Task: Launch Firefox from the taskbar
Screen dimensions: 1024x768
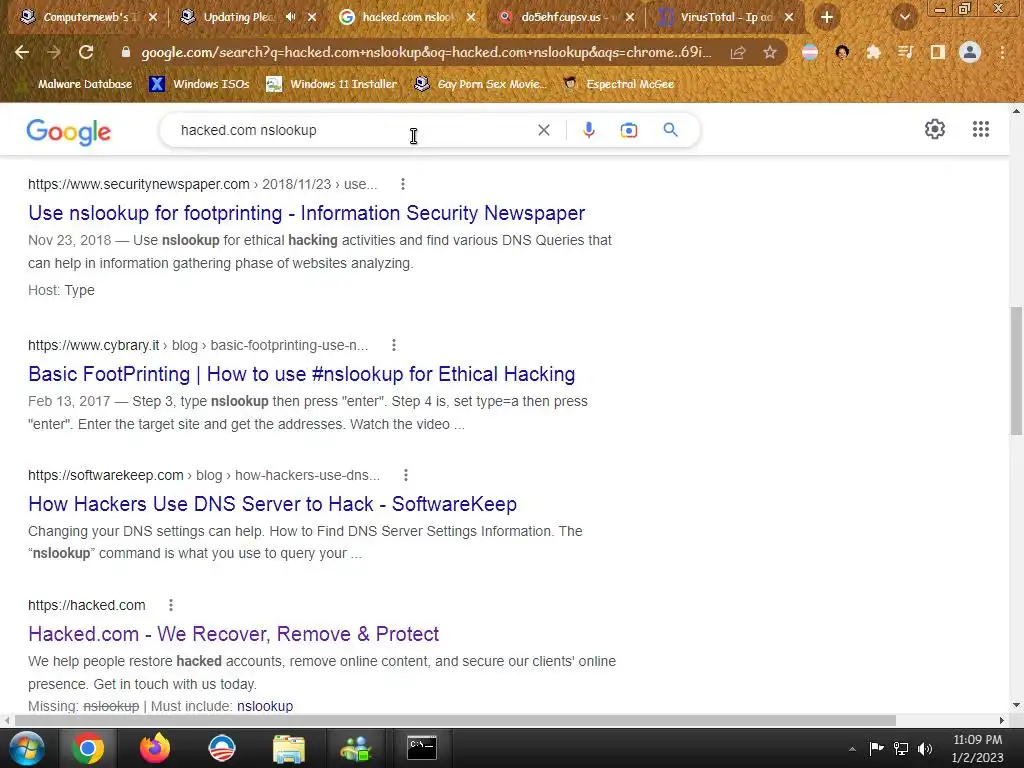Action: pos(155,748)
